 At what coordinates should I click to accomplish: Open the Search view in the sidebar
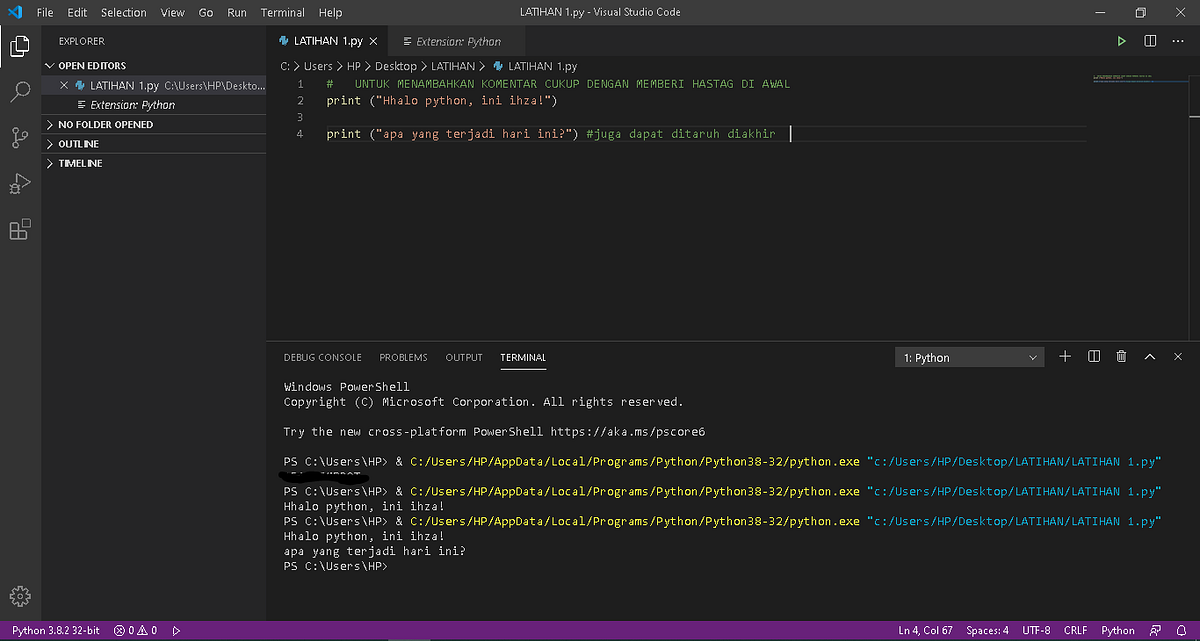click(20, 92)
